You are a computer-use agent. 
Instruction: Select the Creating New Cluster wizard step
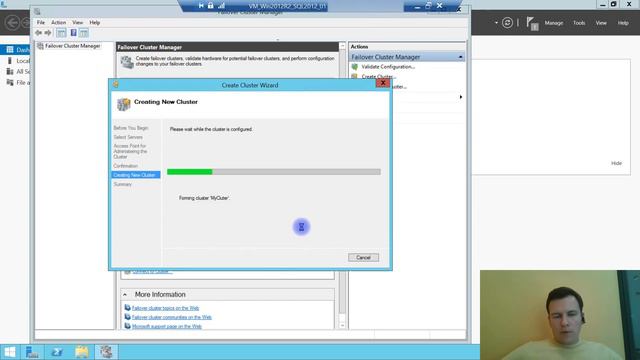[136, 175]
